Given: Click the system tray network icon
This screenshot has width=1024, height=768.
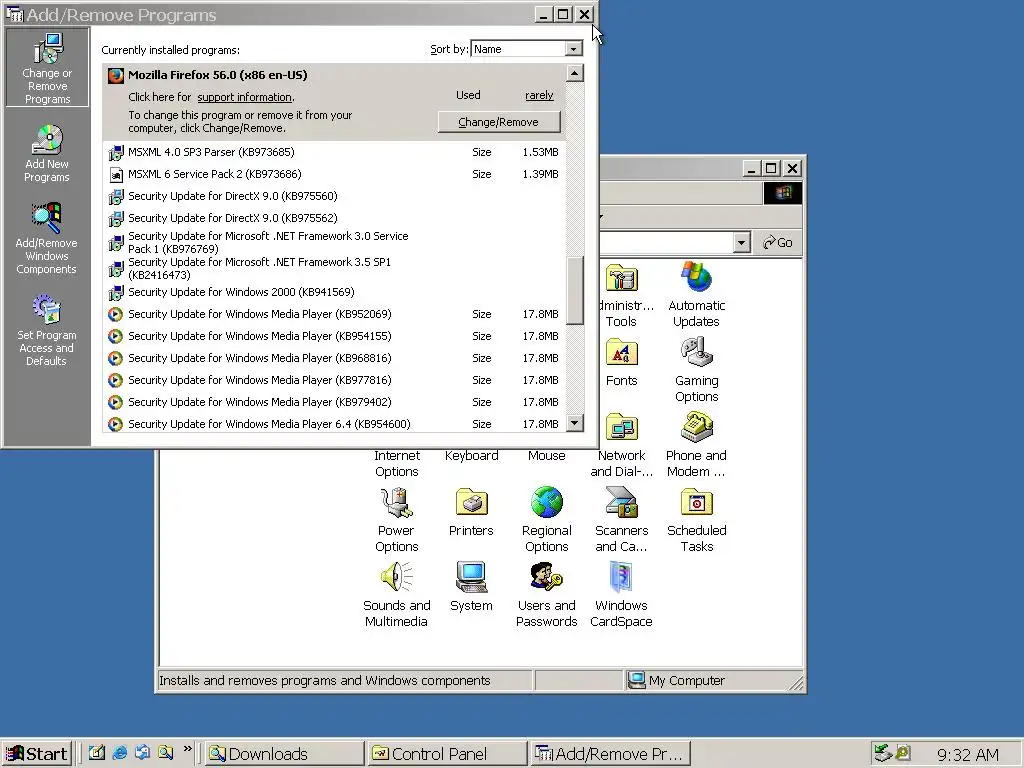Looking at the screenshot, I should click(882, 753).
